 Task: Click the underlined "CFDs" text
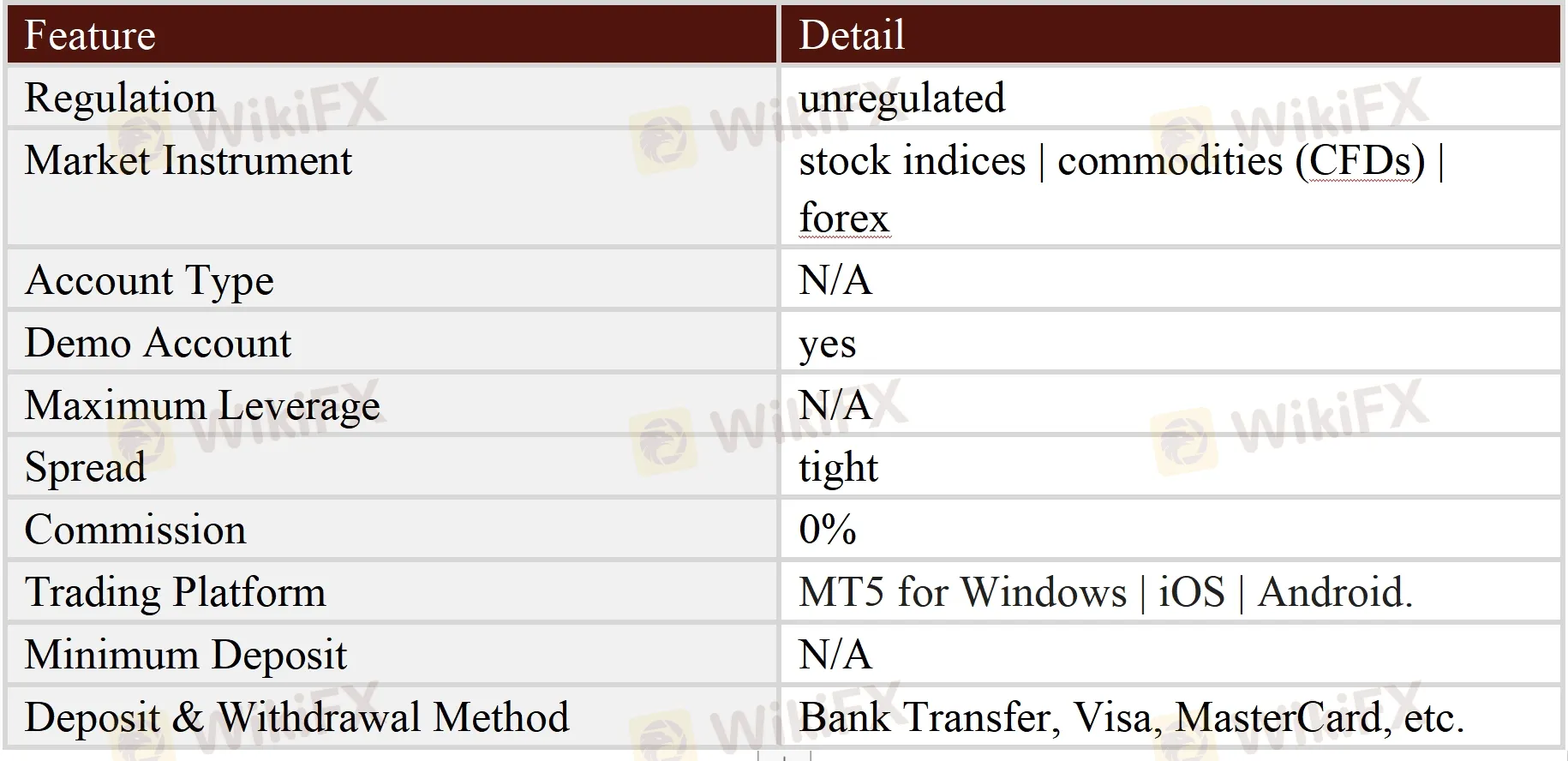coord(1360,161)
